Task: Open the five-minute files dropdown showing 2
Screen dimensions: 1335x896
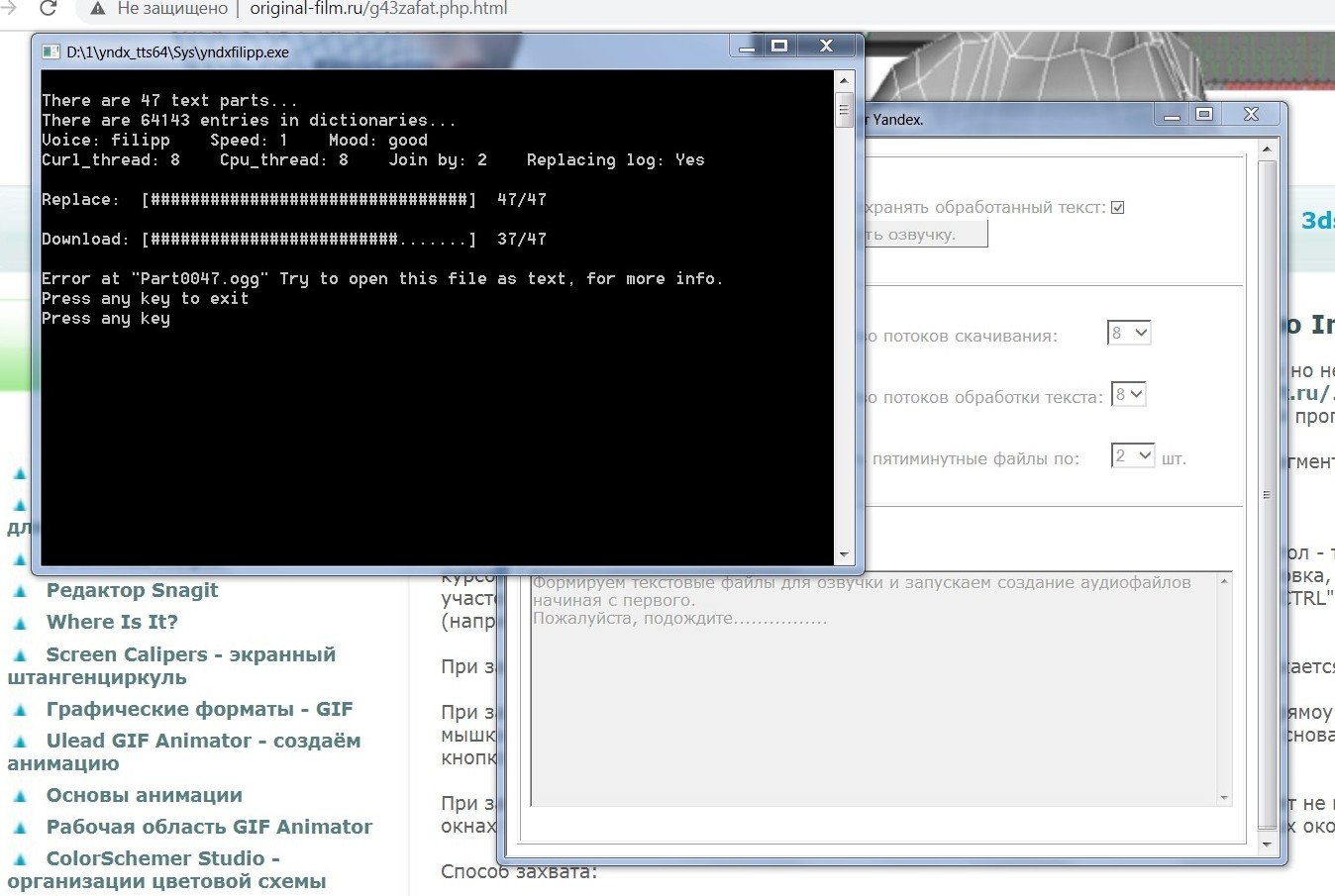Action: pyautogui.click(x=1133, y=455)
